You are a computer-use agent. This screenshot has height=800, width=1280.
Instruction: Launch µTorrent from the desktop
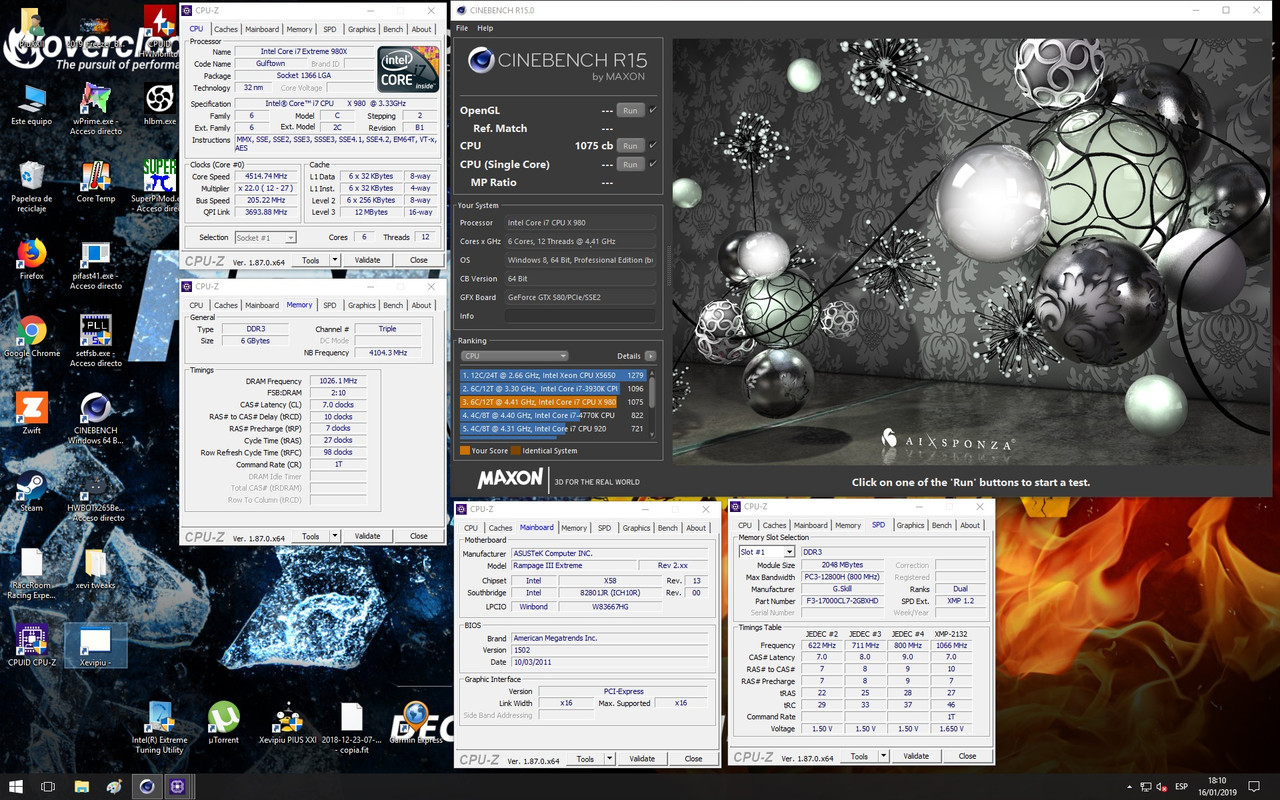pyautogui.click(x=224, y=722)
